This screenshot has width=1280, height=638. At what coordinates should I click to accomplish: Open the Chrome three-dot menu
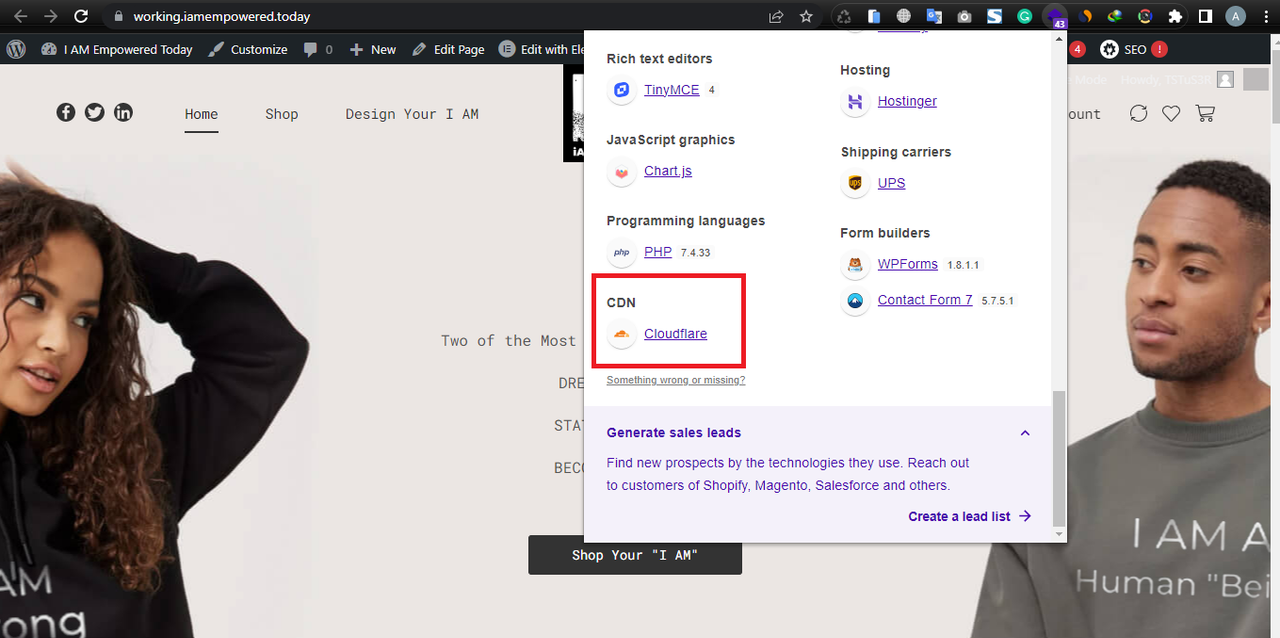pos(1265,16)
